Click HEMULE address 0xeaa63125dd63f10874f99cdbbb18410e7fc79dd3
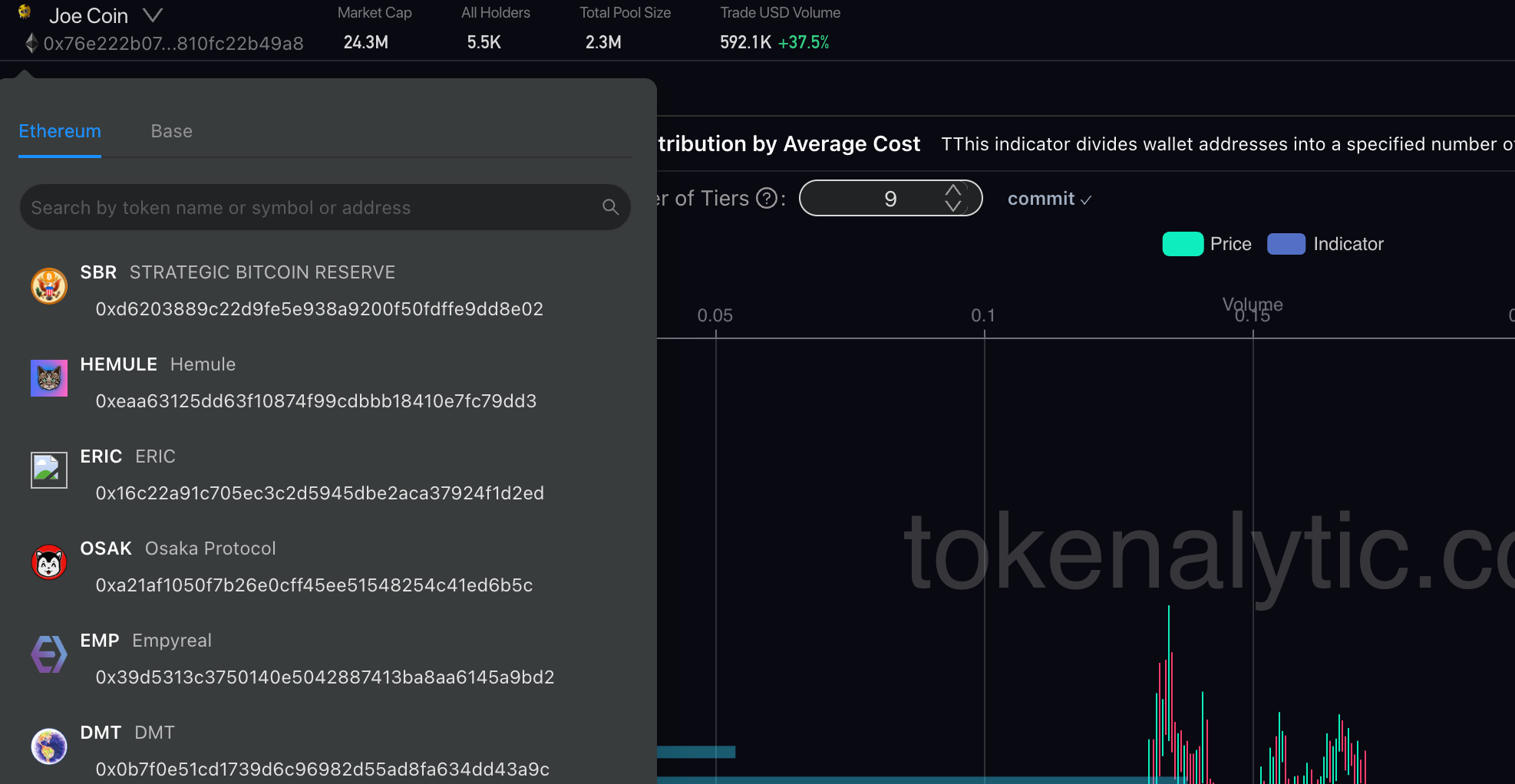 pyautogui.click(x=316, y=401)
